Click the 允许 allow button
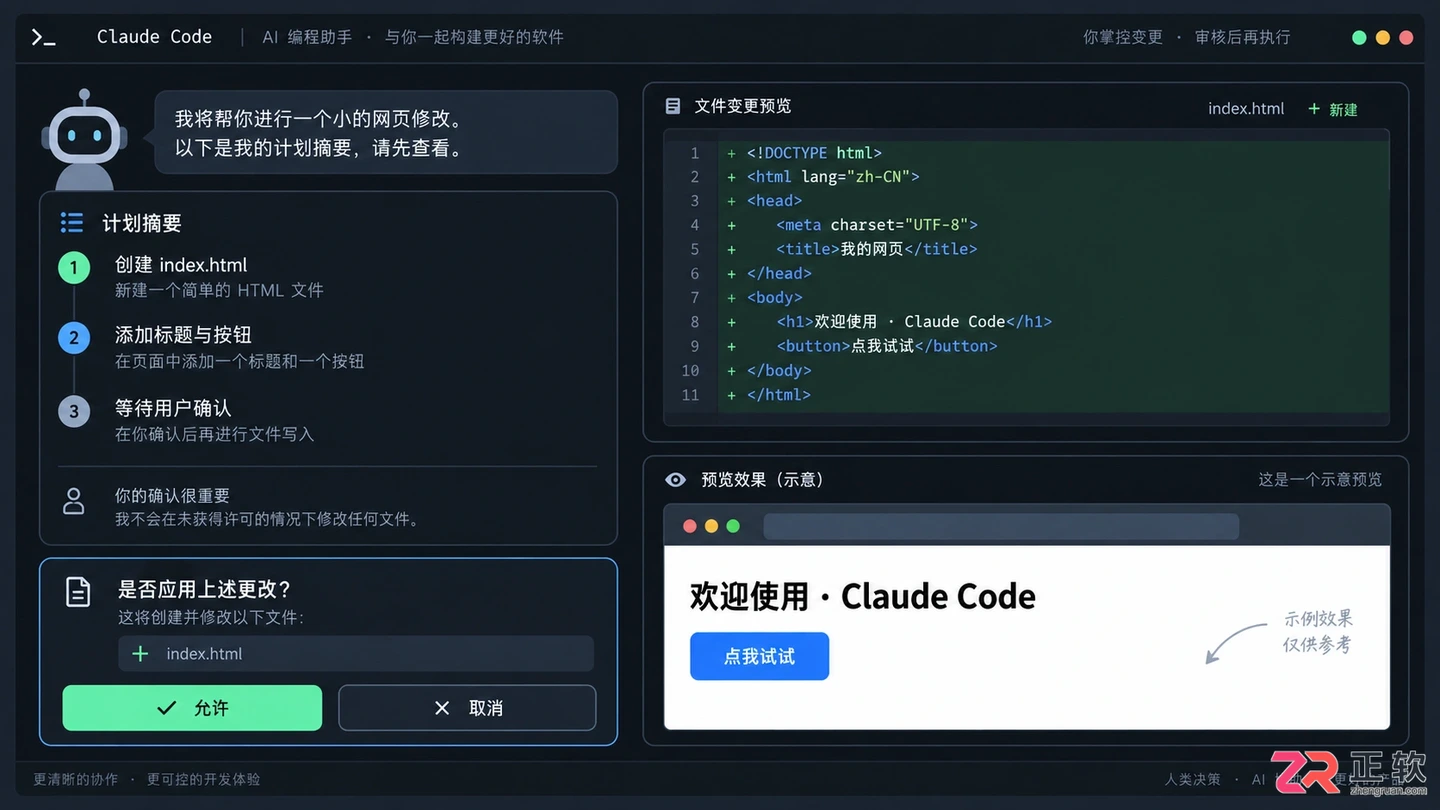The image size is (1440, 810). (x=192, y=708)
